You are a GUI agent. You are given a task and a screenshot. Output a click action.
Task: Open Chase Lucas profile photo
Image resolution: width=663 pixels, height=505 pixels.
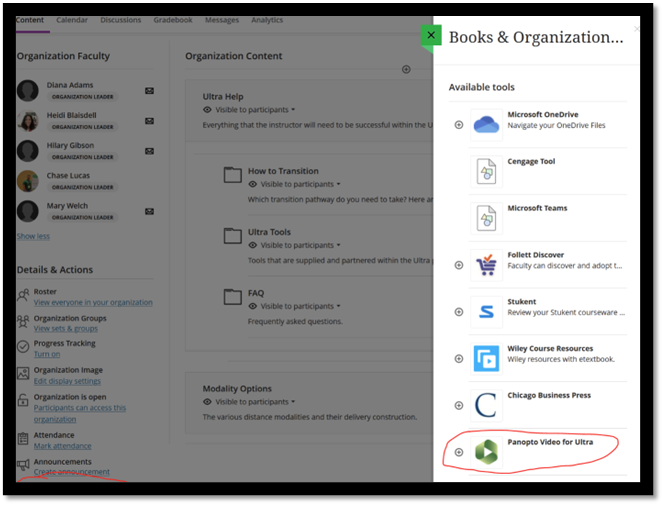[x=28, y=181]
